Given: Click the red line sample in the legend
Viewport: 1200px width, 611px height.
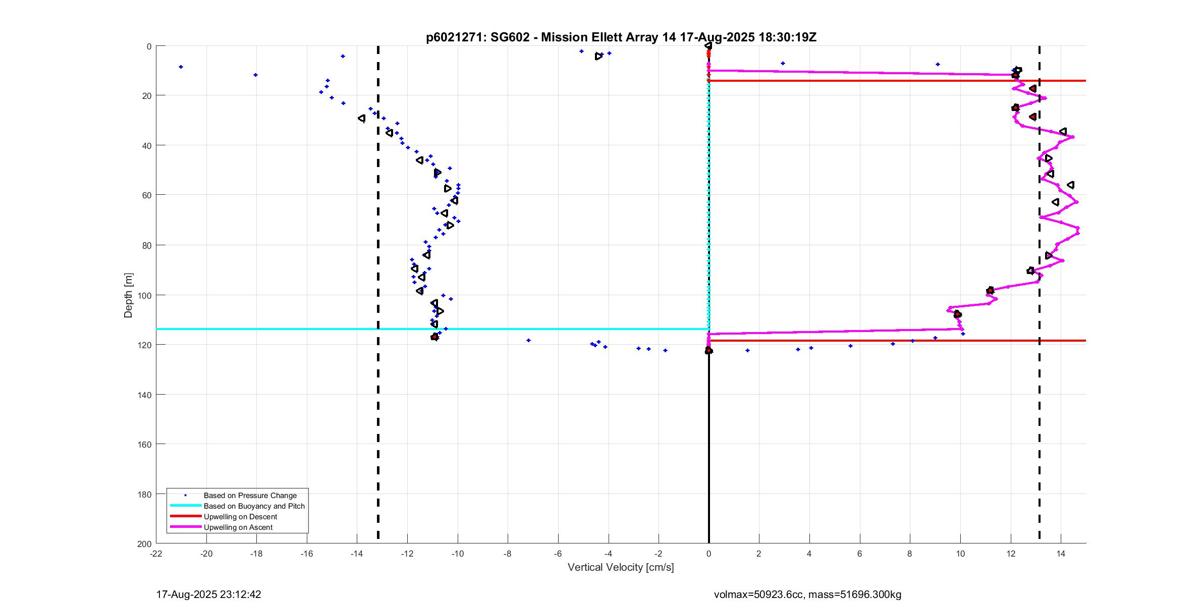Looking at the screenshot, I should (x=185, y=516).
